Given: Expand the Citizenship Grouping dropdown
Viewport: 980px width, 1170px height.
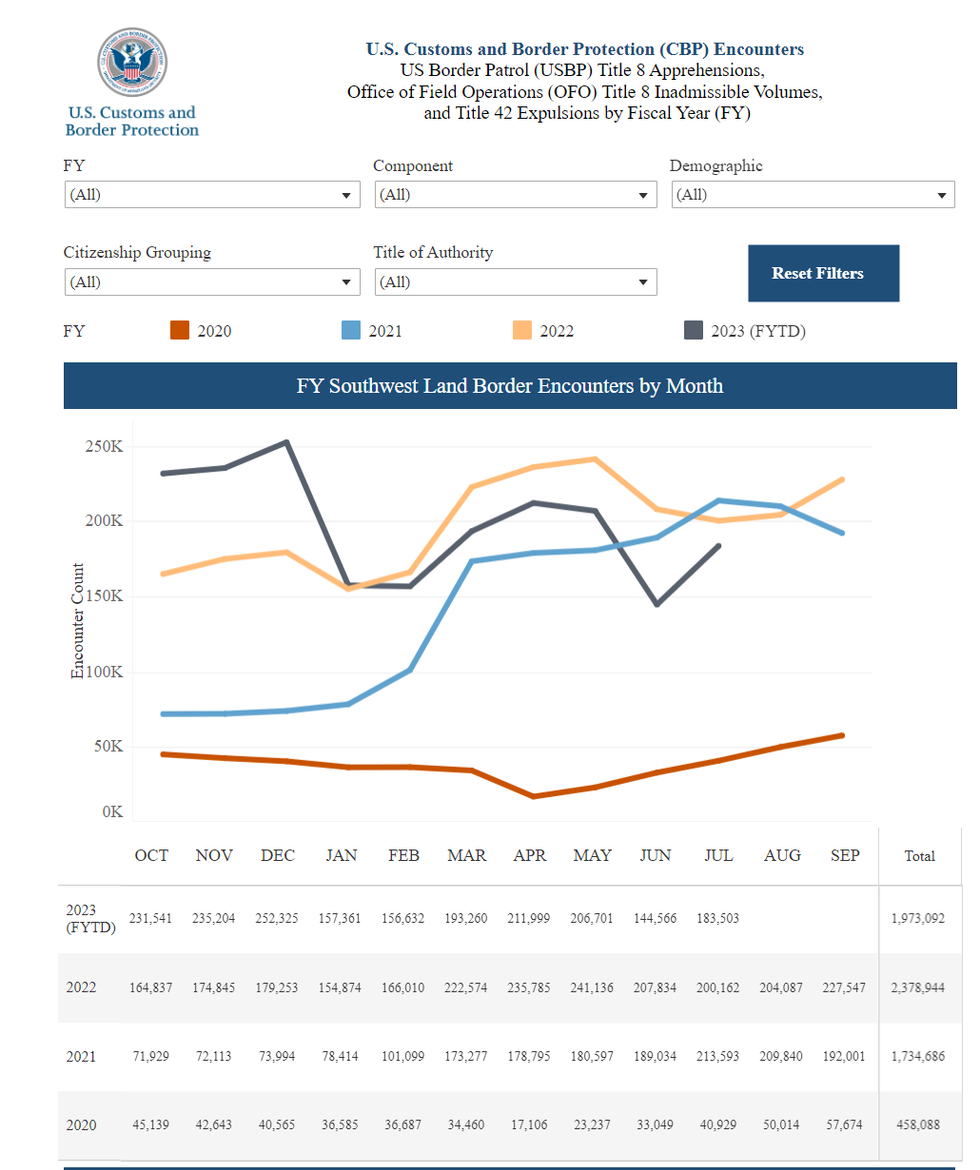Looking at the screenshot, I should (x=211, y=282).
